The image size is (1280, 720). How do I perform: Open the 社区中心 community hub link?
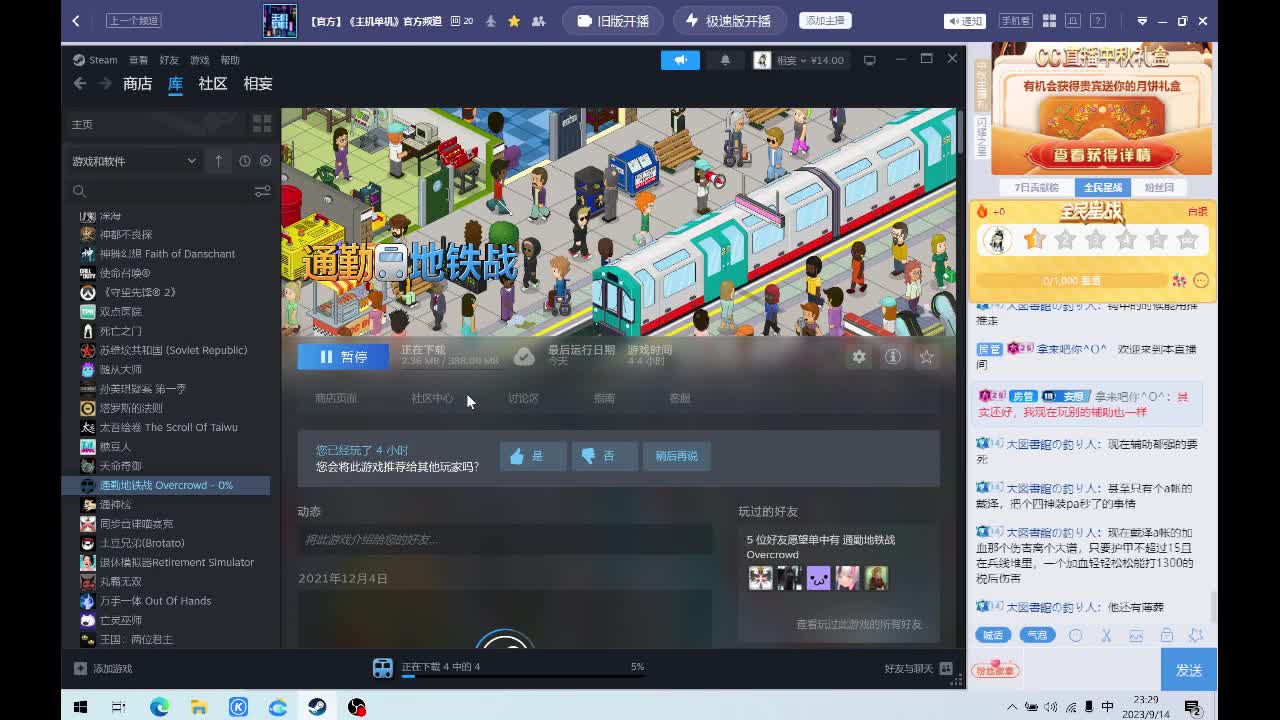pos(432,398)
